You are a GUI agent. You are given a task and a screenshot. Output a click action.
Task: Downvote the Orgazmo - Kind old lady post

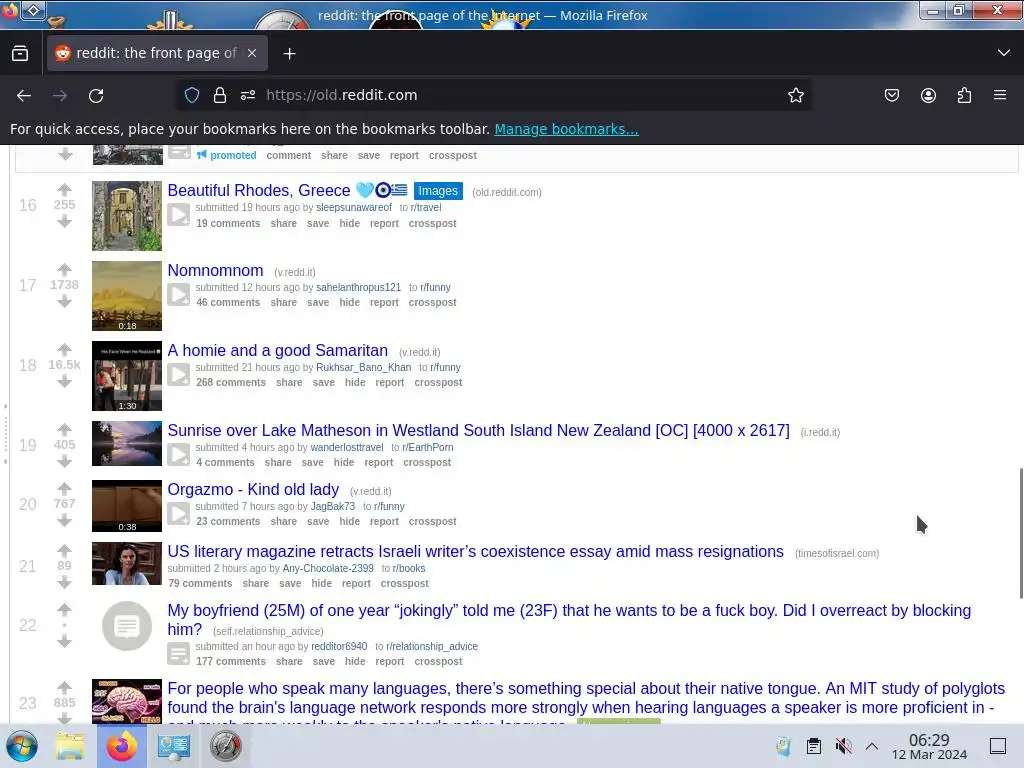(64, 520)
